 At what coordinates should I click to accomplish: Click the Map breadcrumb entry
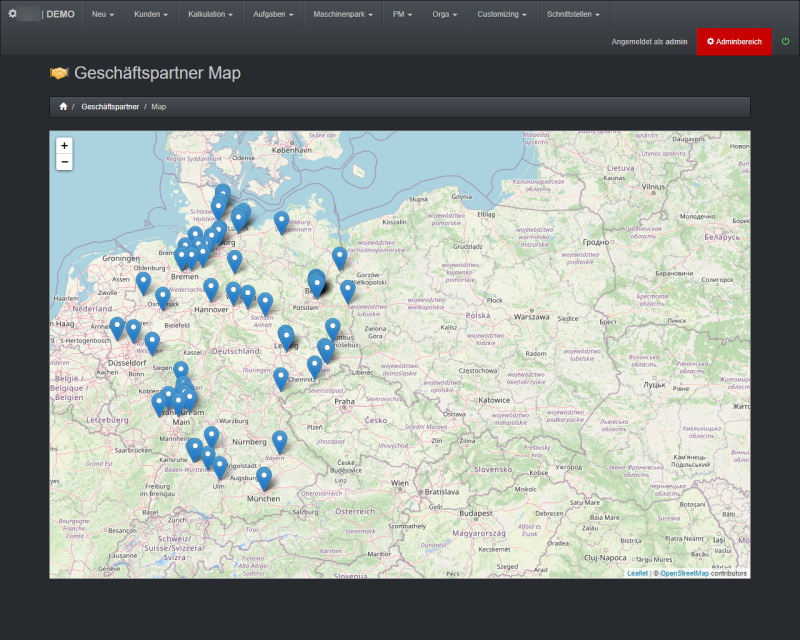(158, 107)
